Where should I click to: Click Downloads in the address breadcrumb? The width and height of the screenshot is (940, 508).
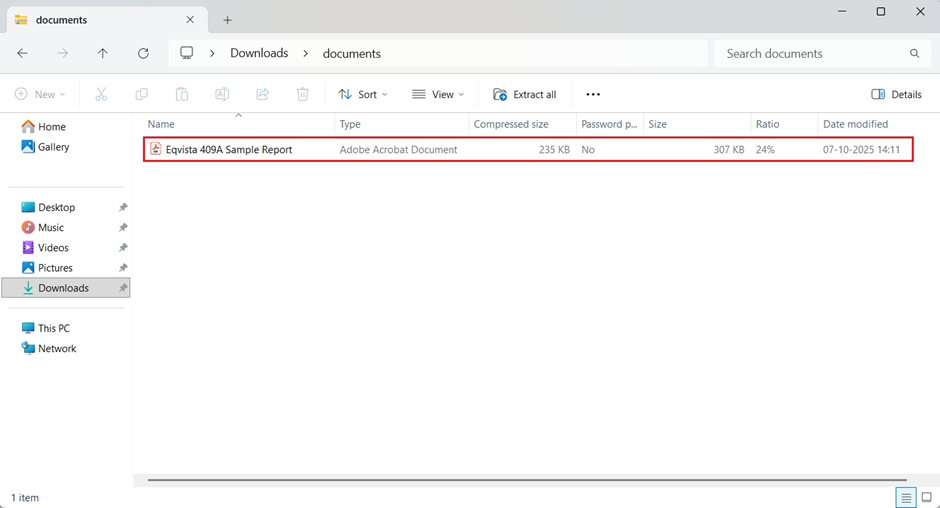[x=259, y=53]
